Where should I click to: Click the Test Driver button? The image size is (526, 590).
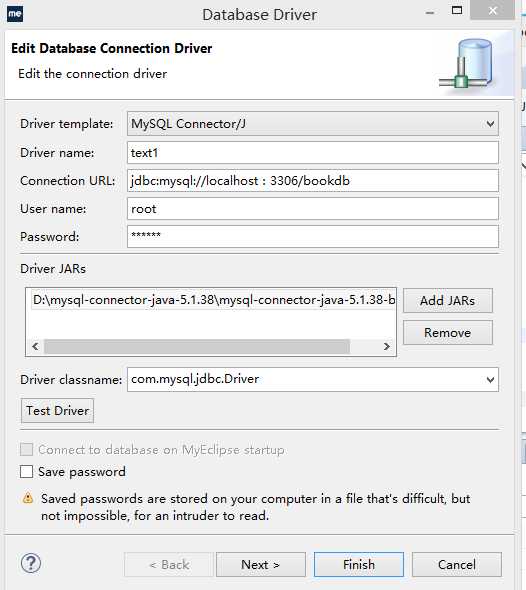(x=57, y=411)
